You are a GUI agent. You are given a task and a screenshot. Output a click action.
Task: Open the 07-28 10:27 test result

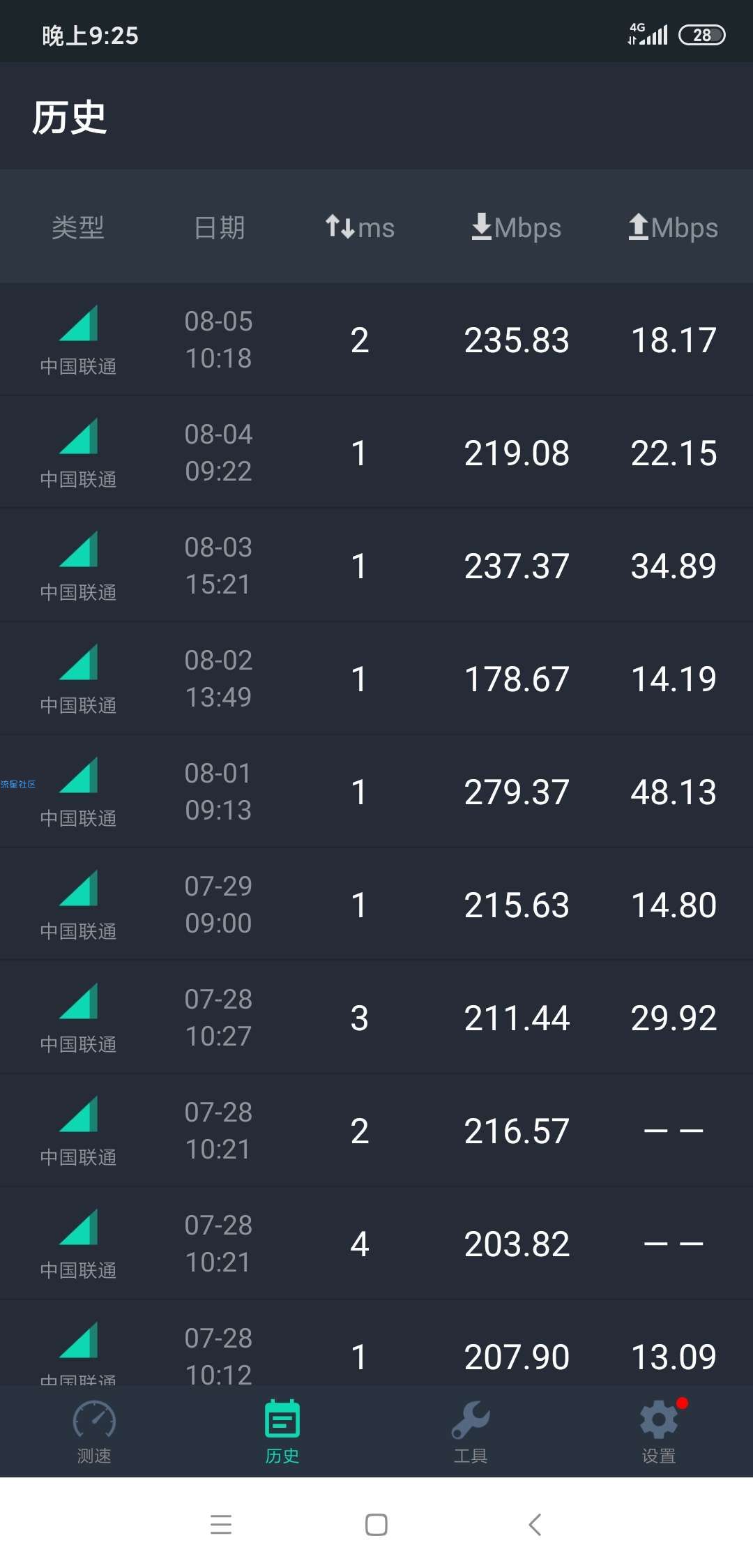pos(376,1018)
